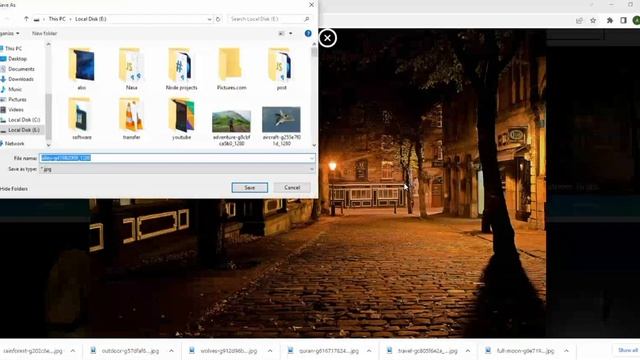Open the software folder
Screen dimensions: 640x360
82,118
